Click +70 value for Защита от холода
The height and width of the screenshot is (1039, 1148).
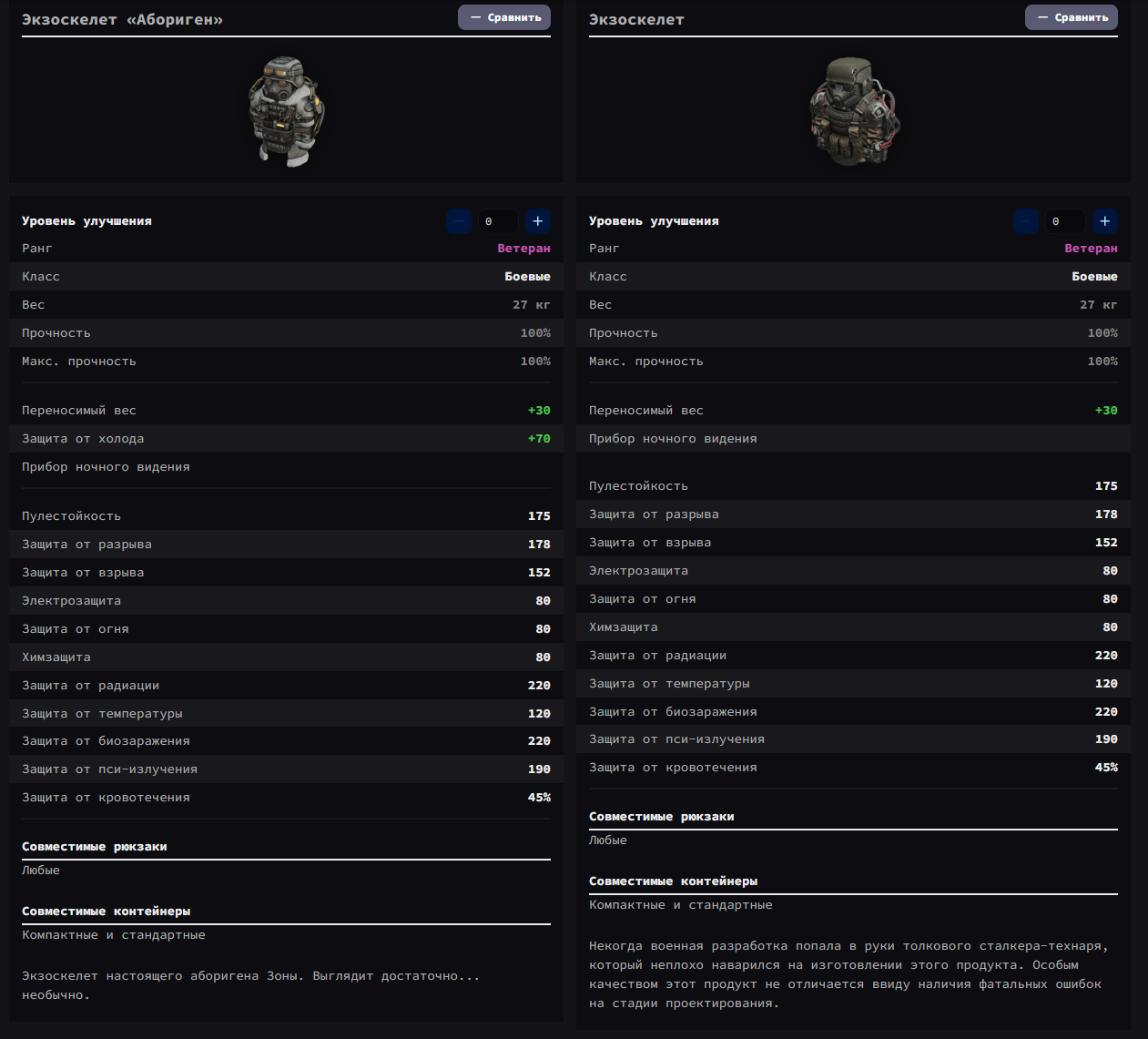(539, 439)
